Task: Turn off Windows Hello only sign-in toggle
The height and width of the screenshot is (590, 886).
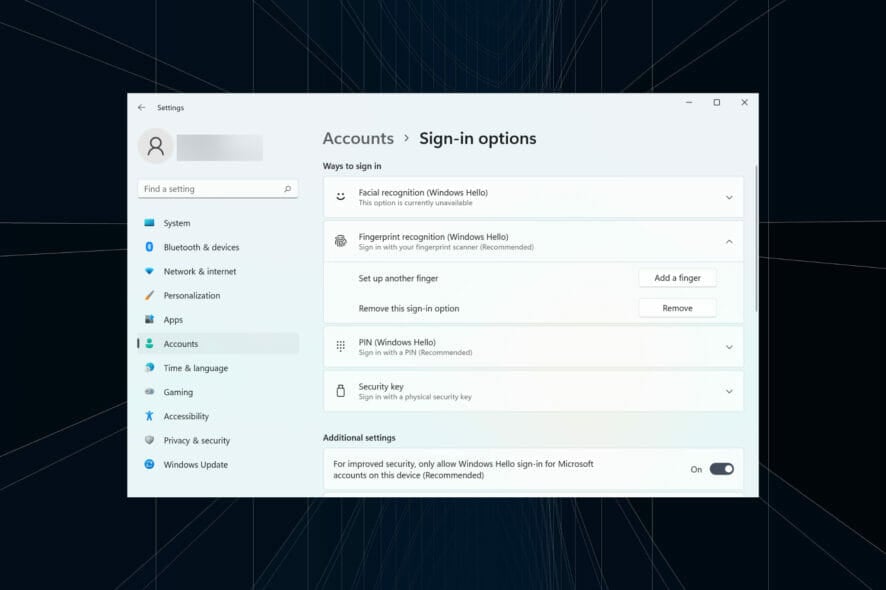Action: [x=722, y=469]
